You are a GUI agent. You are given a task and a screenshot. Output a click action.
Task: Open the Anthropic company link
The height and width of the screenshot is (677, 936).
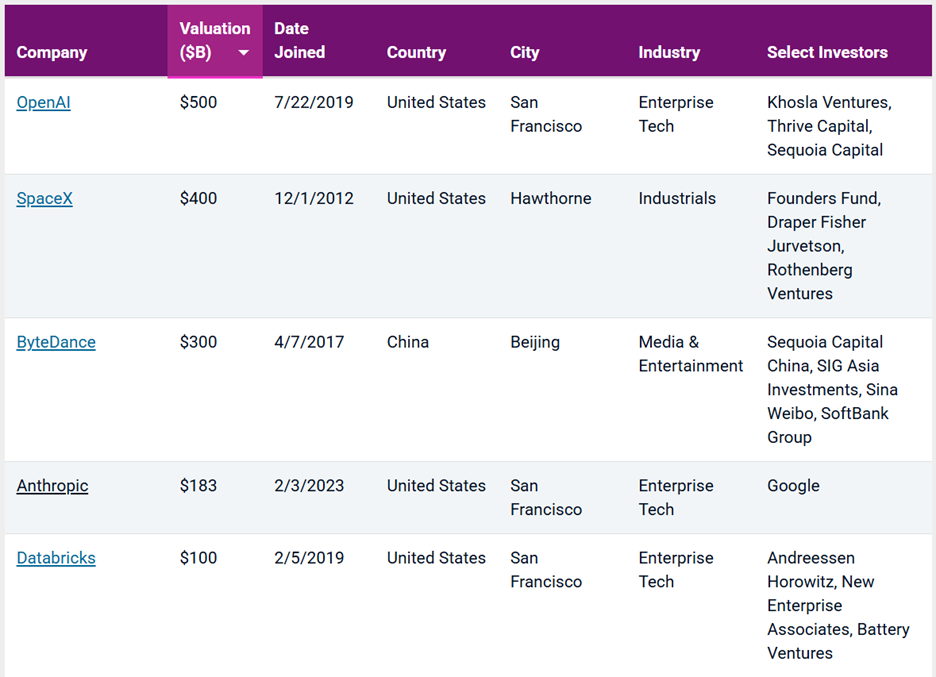[x=52, y=486]
